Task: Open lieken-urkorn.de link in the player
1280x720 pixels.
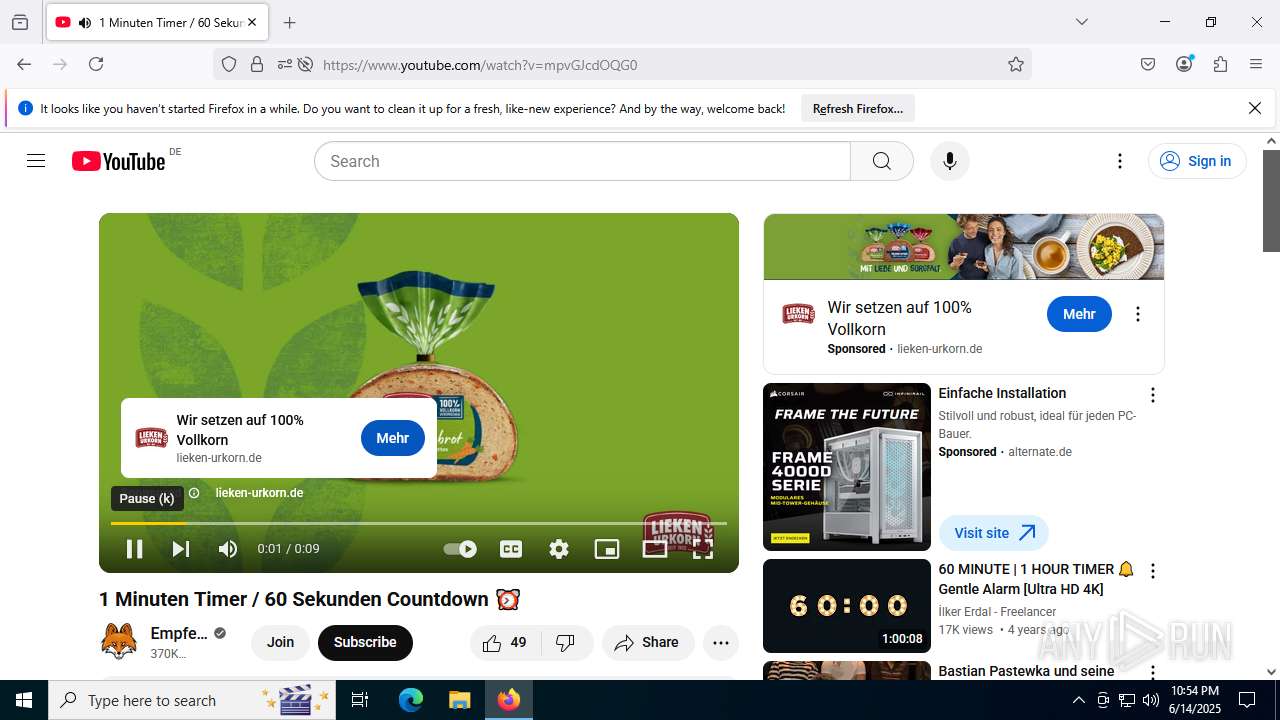Action: point(259,493)
